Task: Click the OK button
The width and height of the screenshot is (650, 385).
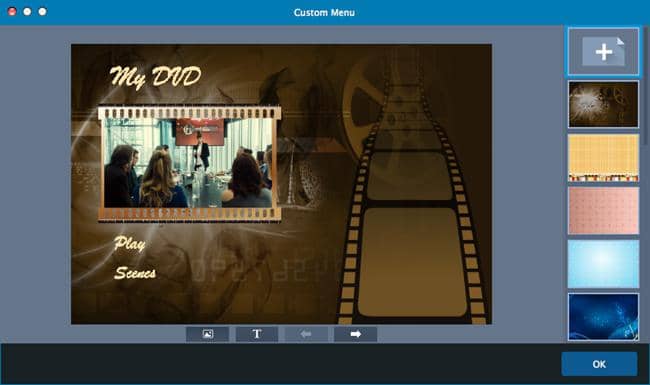Action: [599, 364]
